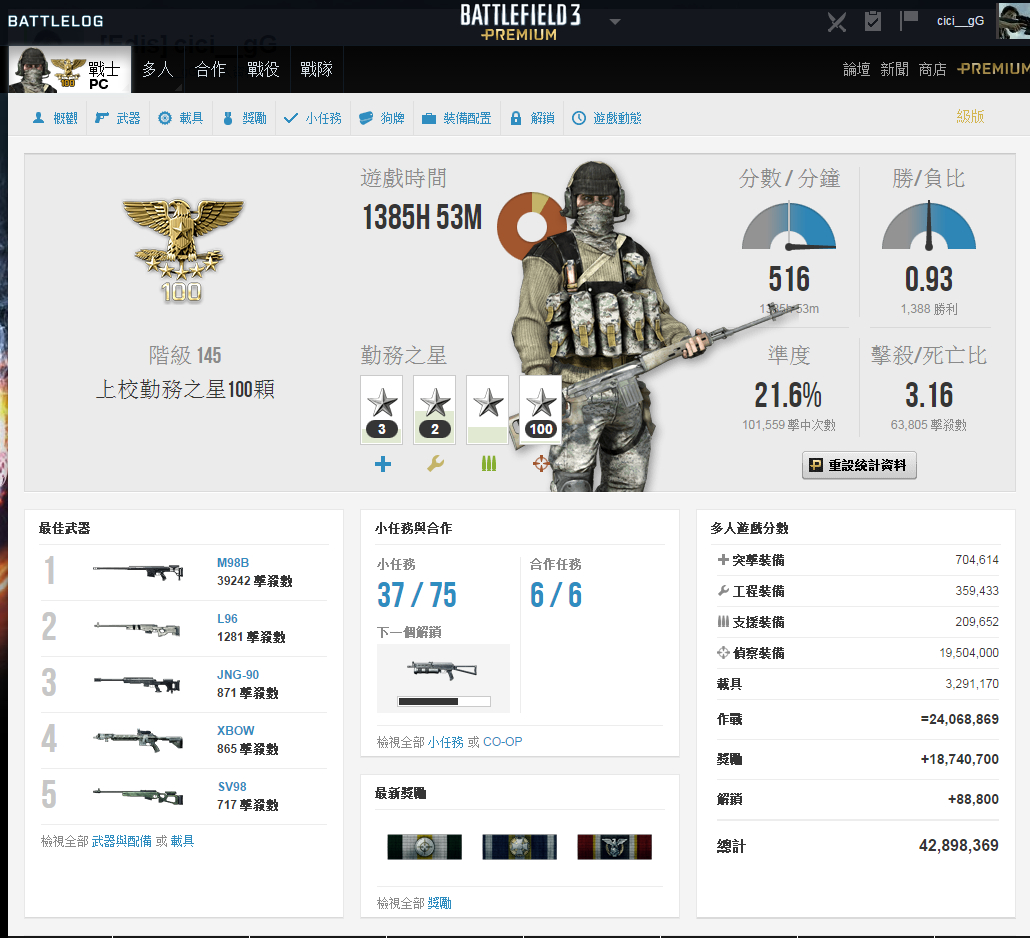
Task: Switch to 概觀 overview tab
Action: tap(55, 118)
